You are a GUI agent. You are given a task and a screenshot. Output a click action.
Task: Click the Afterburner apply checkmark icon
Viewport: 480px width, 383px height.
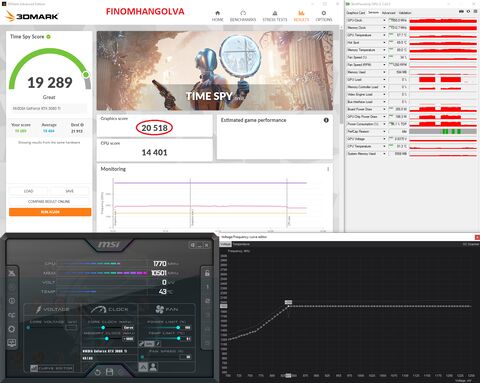121,372
